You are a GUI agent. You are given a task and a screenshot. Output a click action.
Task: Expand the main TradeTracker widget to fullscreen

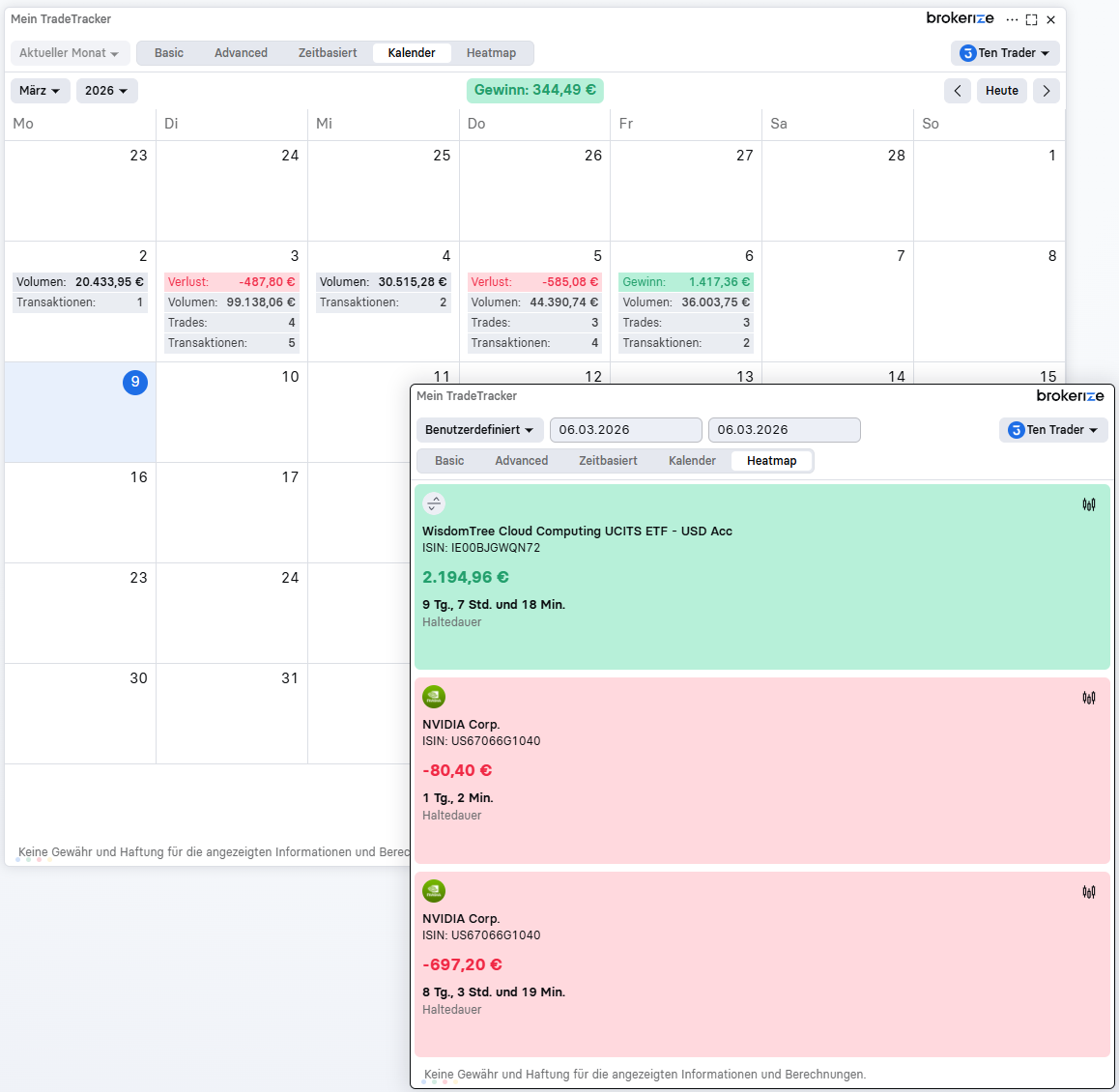1031,19
